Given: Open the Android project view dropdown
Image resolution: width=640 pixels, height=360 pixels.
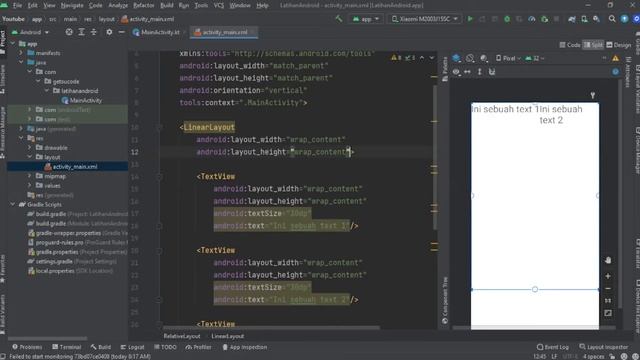Looking at the screenshot, I should point(30,32).
